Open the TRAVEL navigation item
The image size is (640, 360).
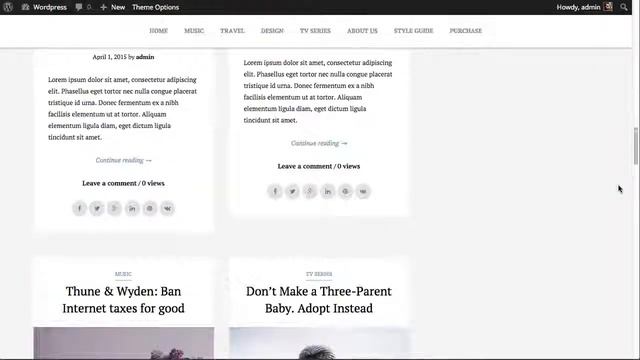point(232,31)
